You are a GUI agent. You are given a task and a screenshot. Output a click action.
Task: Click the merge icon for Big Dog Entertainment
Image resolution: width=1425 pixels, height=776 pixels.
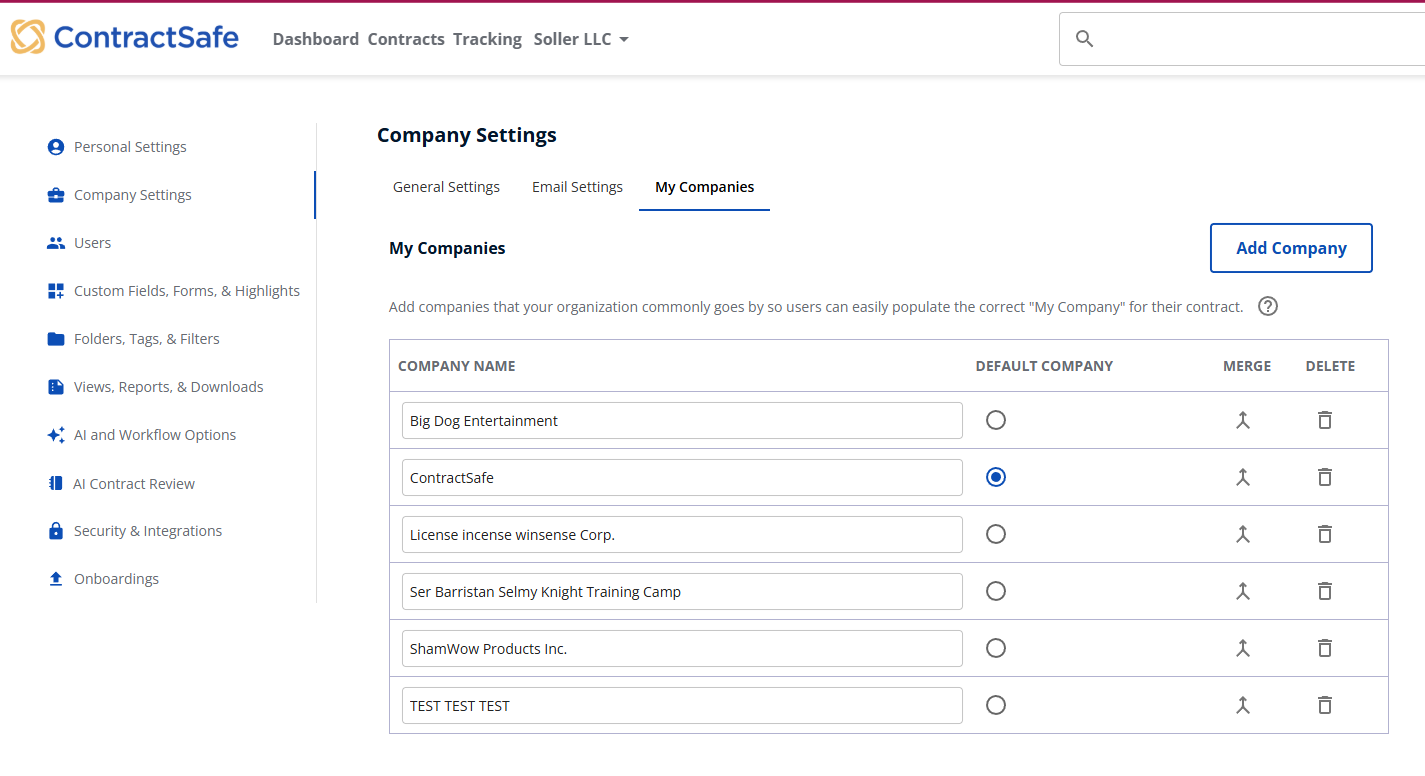[x=1243, y=421]
